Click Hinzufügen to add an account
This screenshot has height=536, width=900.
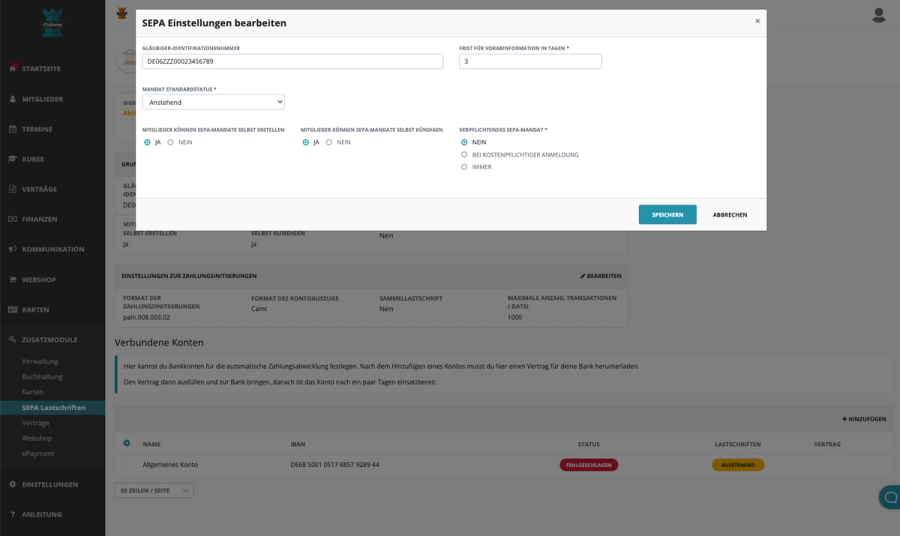tap(864, 419)
